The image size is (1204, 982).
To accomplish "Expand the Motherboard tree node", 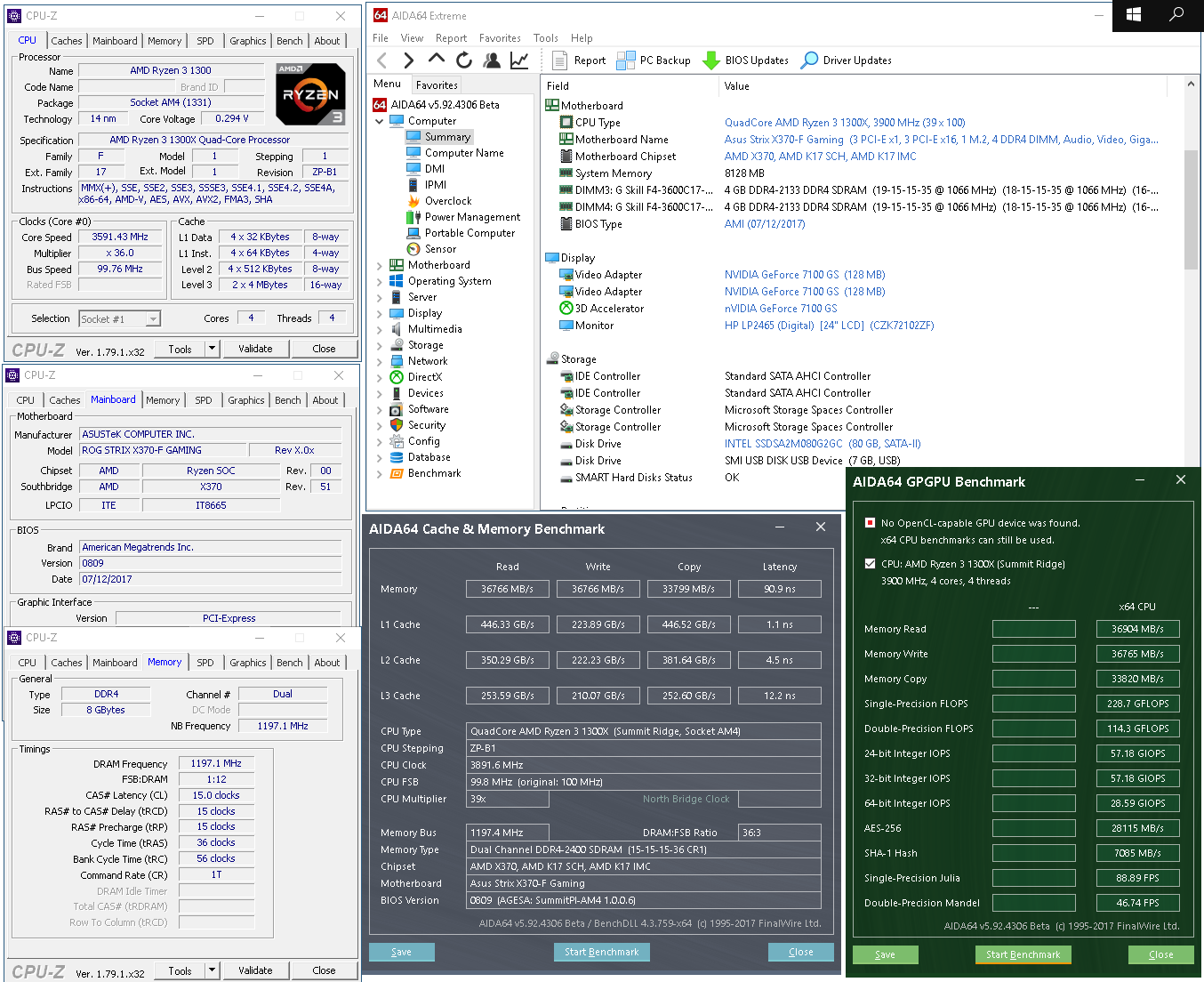I will 380,265.
